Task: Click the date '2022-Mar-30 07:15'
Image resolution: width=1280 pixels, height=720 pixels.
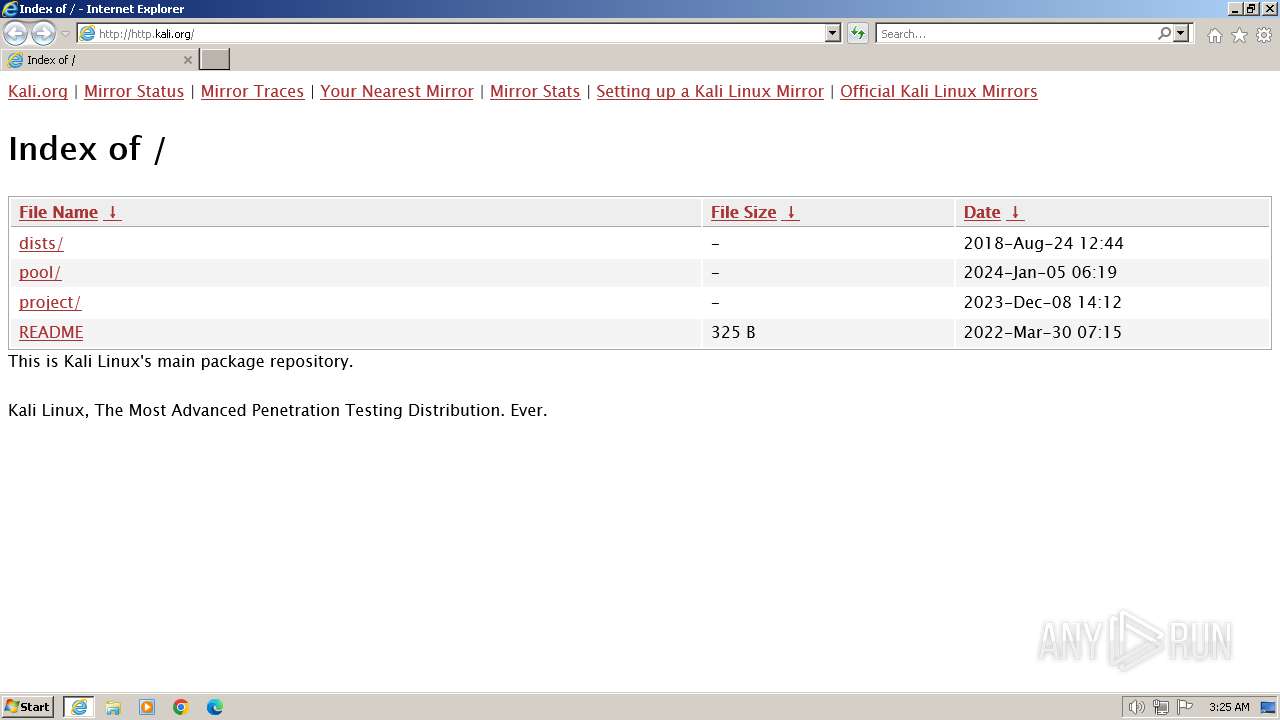Action: 1043,332
